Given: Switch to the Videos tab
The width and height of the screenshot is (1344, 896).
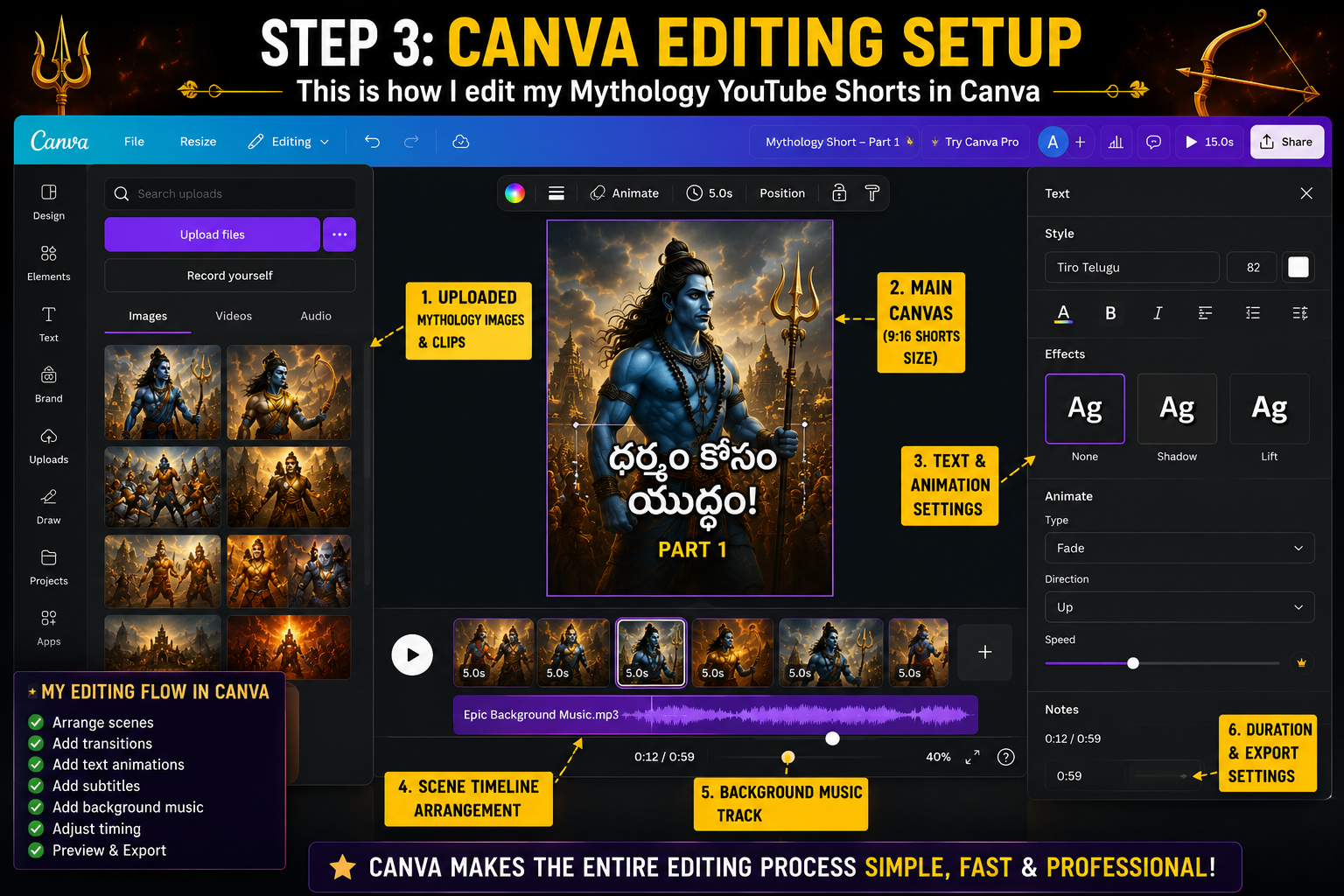Looking at the screenshot, I should click(234, 316).
